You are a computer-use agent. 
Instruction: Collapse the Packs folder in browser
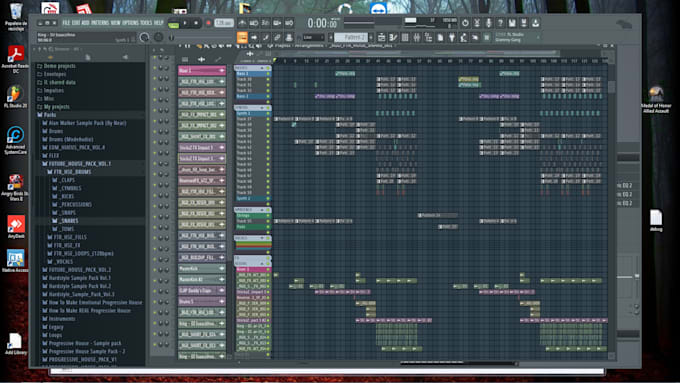pyautogui.click(x=50, y=115)
